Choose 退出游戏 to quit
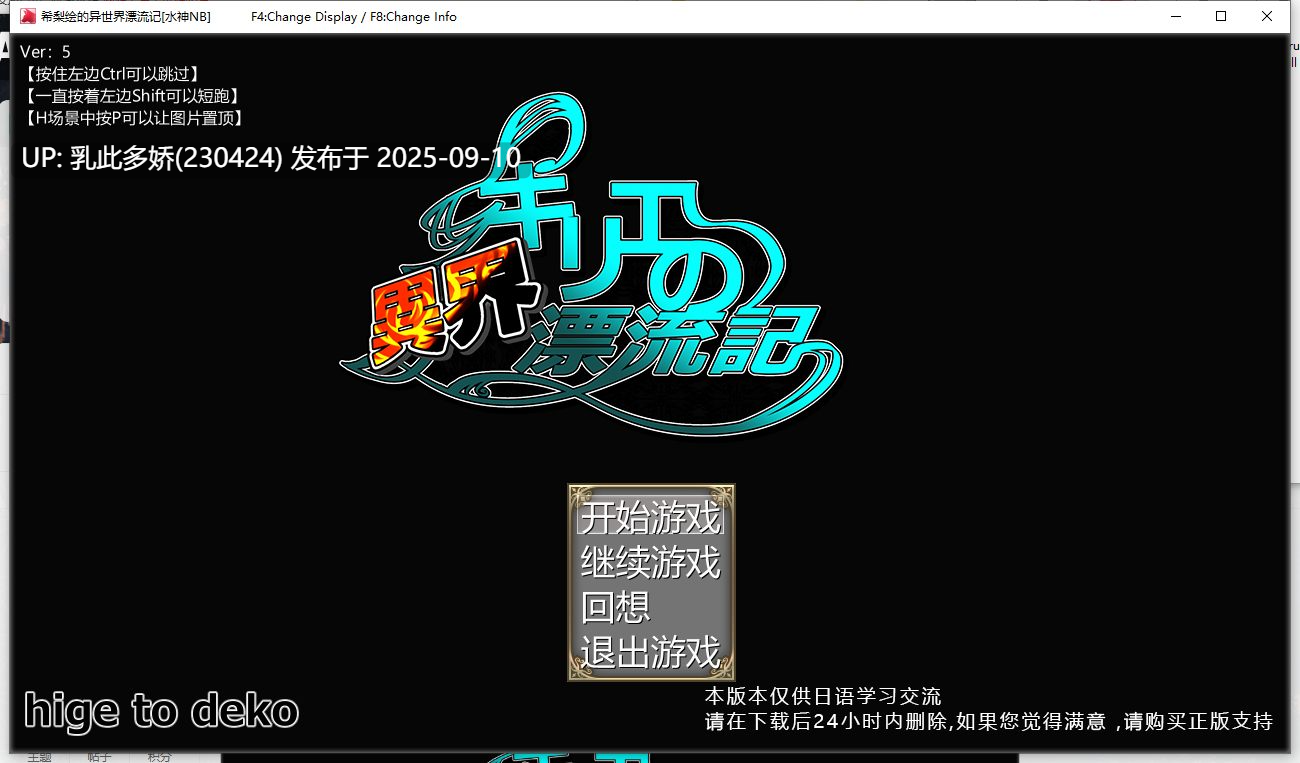 [x=651, y=651]
